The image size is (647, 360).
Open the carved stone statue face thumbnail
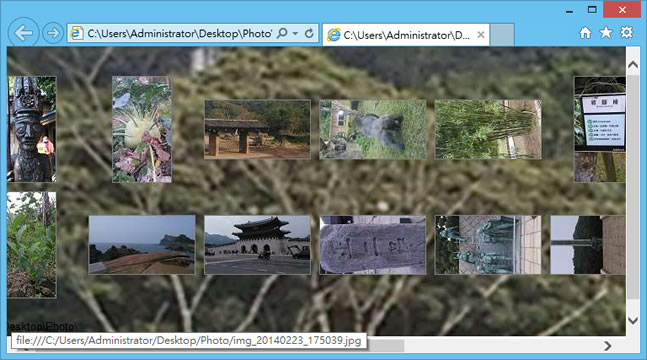coord(32,129)
